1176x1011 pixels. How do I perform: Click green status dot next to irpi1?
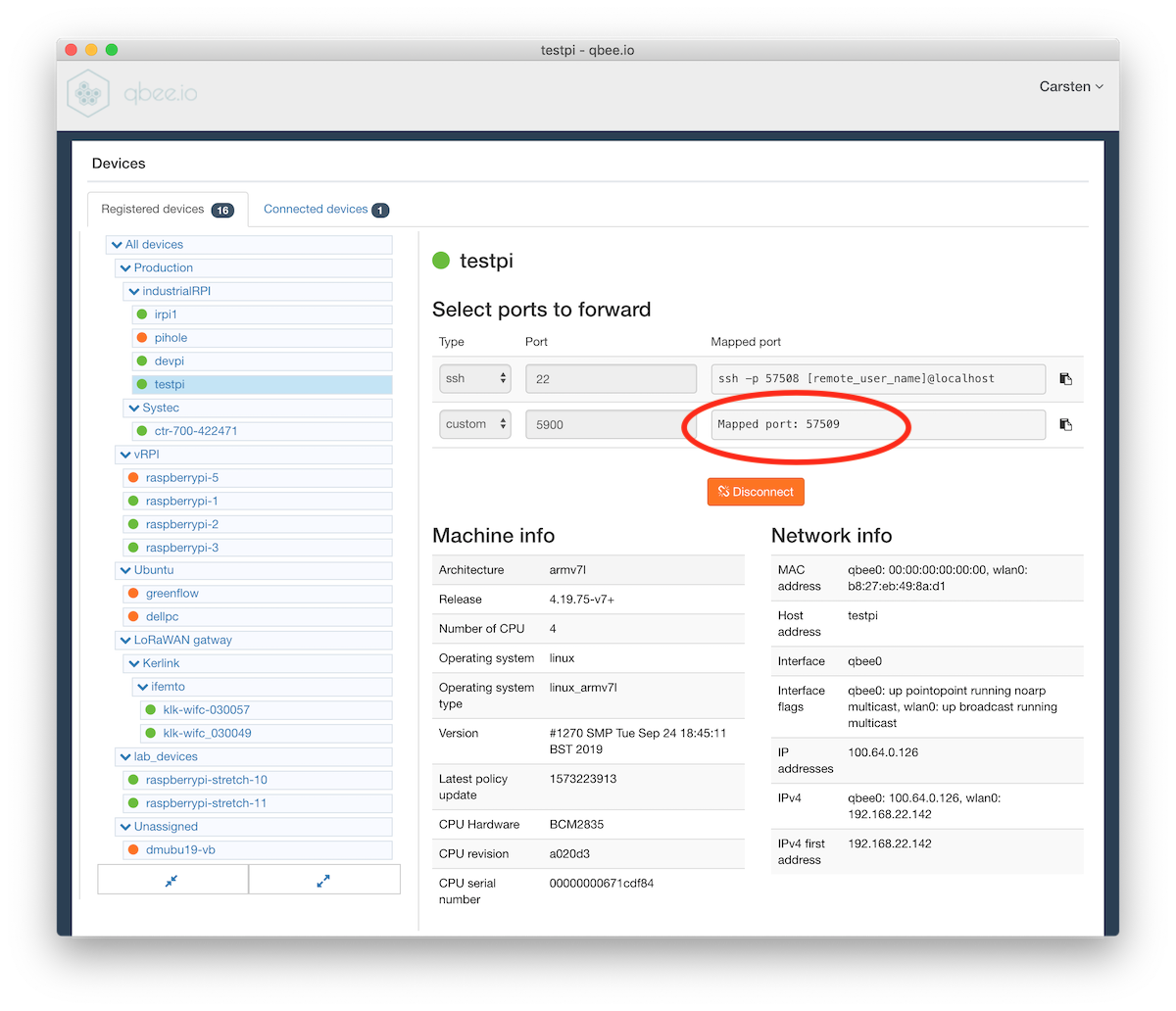click(141, 314)
